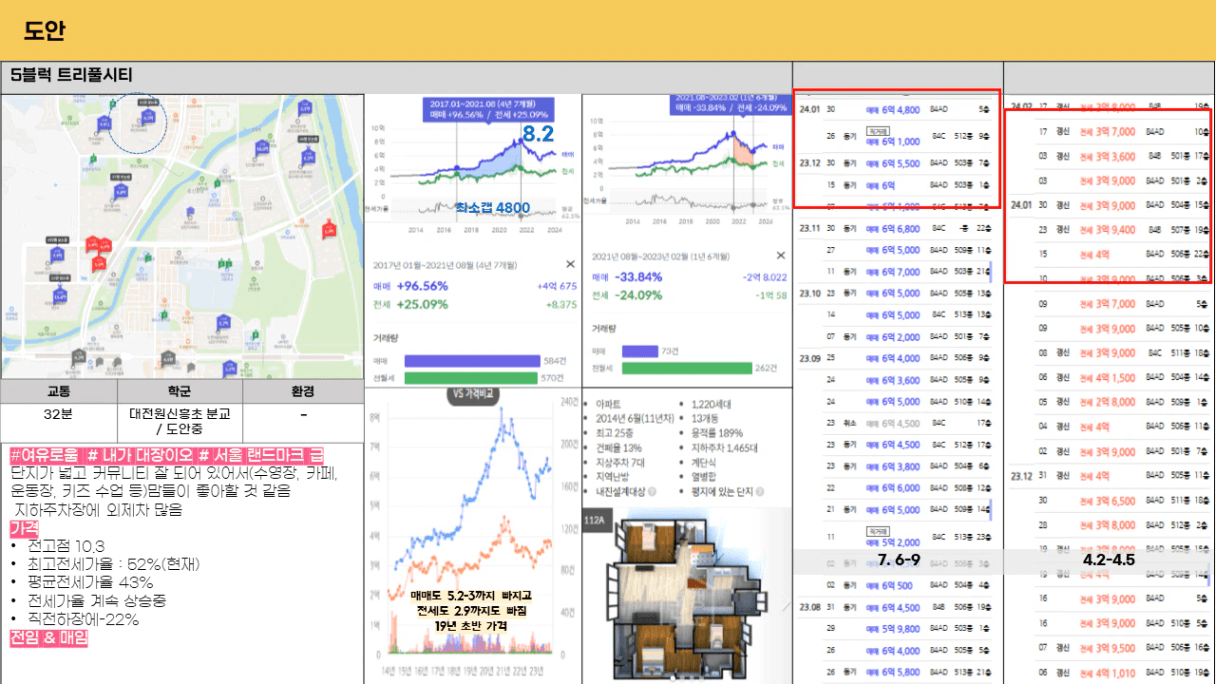This screenshot has height=684, width=1216.
Task: Click the +4억 675 amount
Action: point(556,286)
